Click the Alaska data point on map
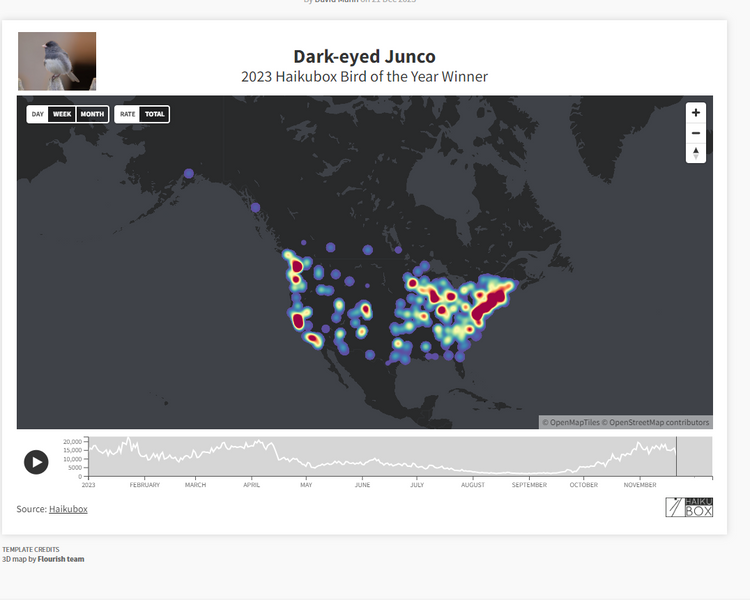750x600 pixels. (x=189, y=174)
